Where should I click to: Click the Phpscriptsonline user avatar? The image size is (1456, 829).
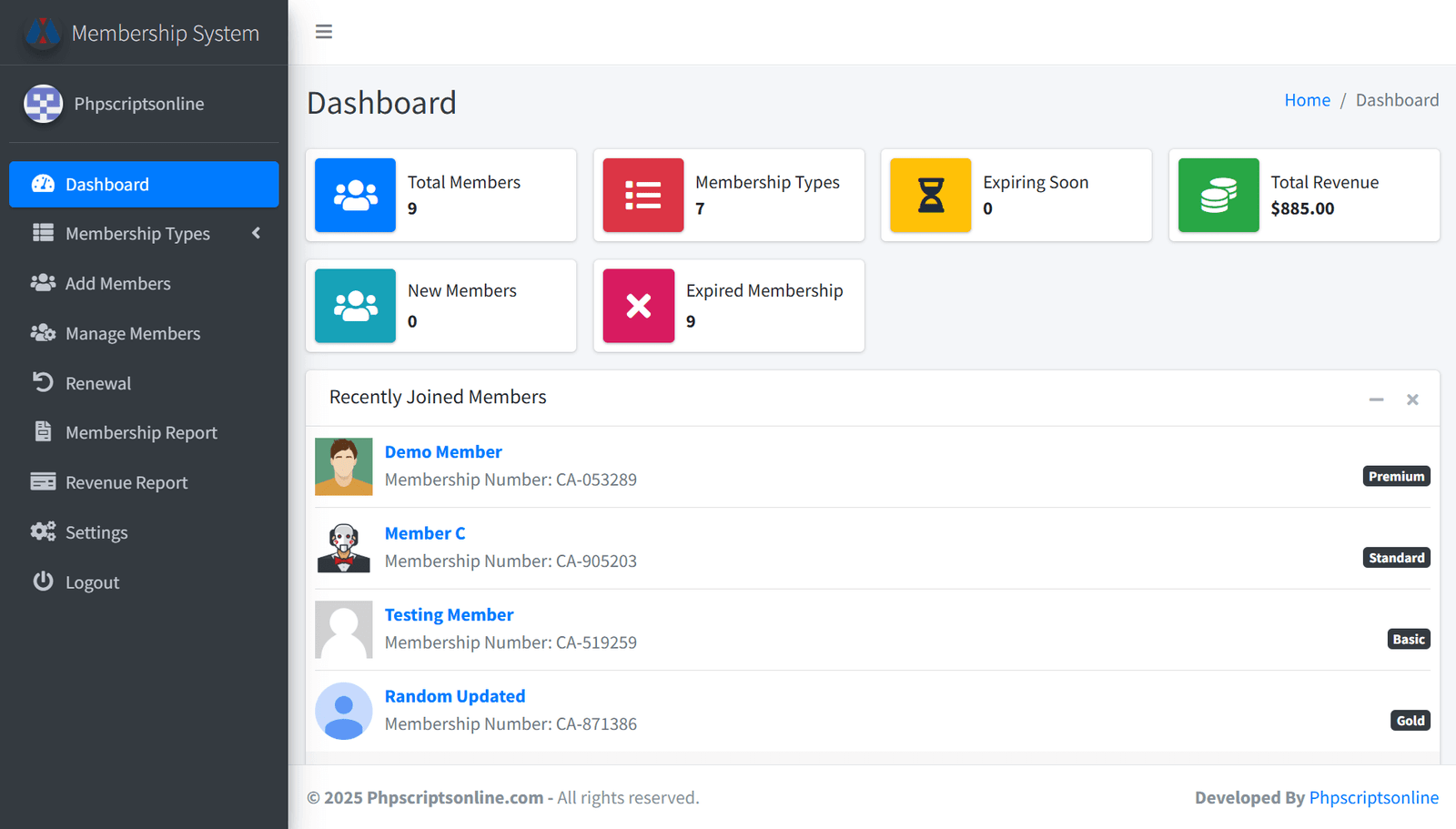point(43,104)
